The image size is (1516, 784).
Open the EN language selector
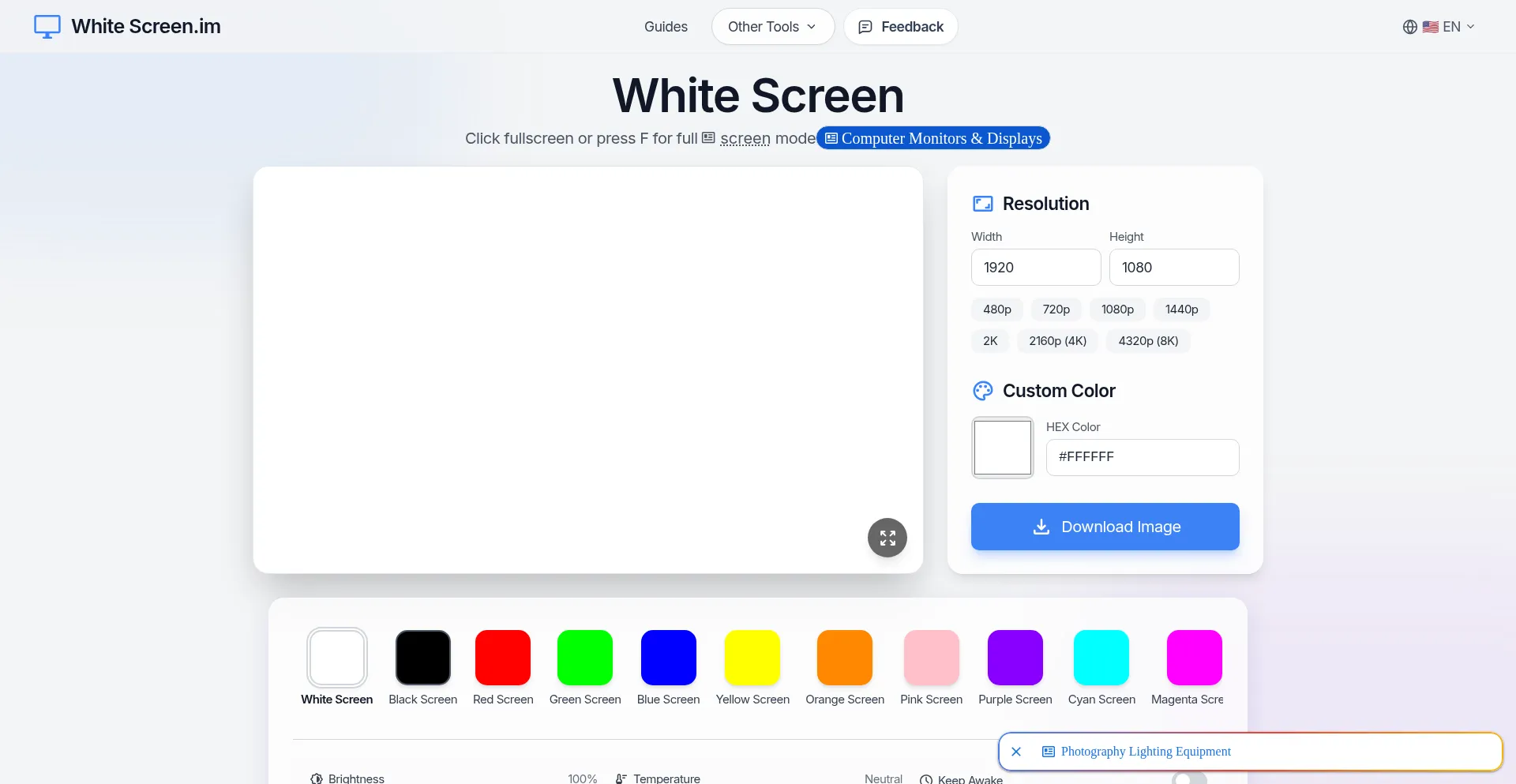pyautogui.click(x=1439, y=27)
